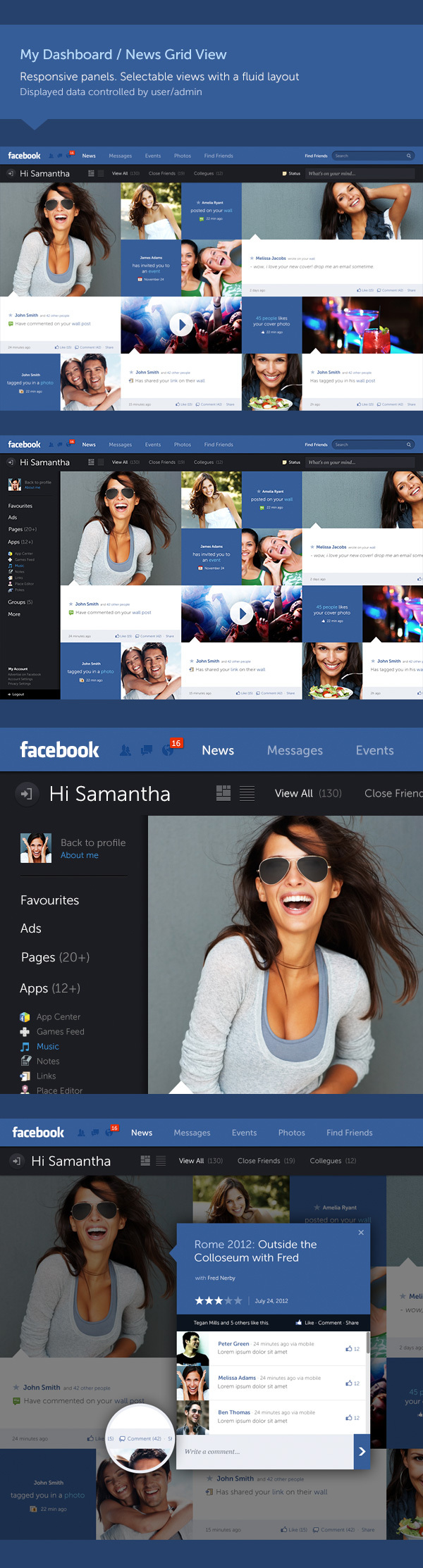Toggle sidebar arrow beside the largest Hi Samantha
This screenshot has width=423, height=1568.
[26, 794]
